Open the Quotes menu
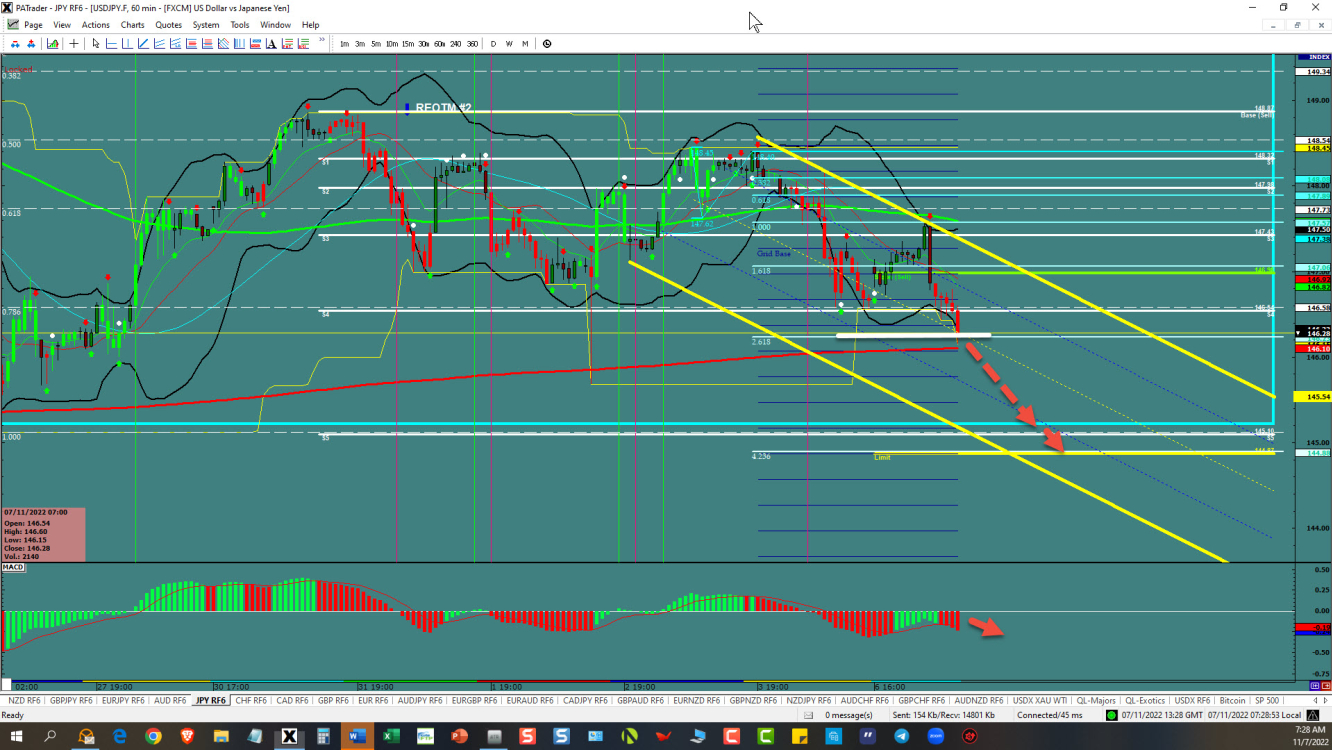 pos(169,25)
